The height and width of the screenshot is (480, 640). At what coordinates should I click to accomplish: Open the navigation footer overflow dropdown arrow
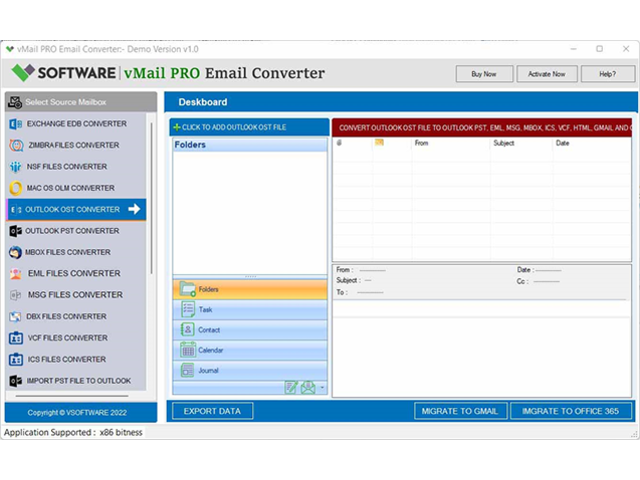pyautogui.click(x=322, y=387)
